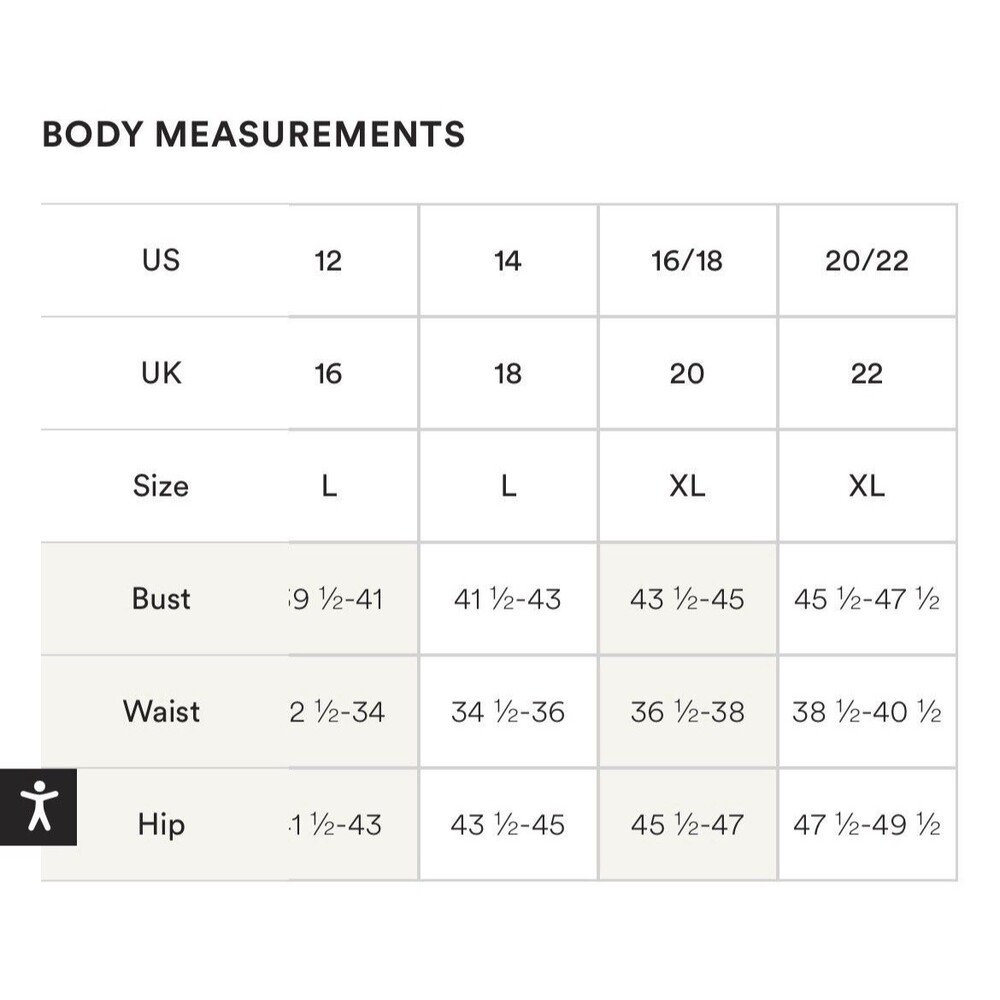The width and height of the screenshot is (1000, 1000).
Task: Select the US 14 size cell
Action: coord(508,260)
